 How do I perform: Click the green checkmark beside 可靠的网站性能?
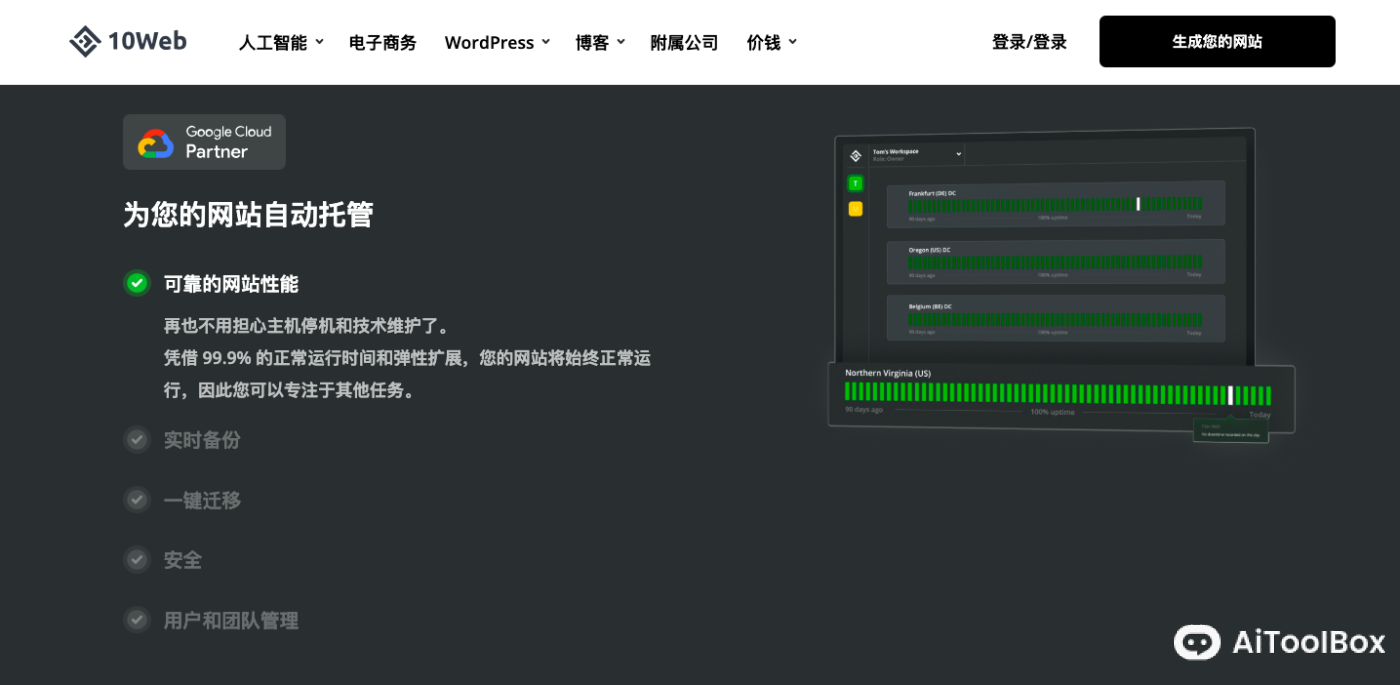tap(137, 283)
